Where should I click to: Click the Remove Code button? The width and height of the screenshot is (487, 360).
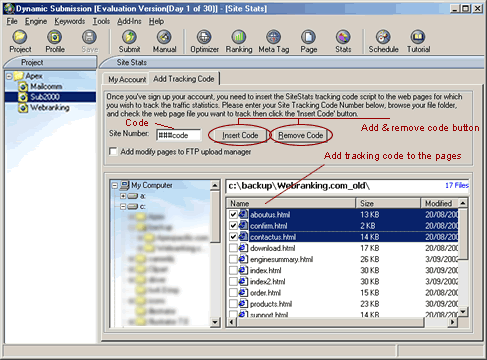(301, 135)
